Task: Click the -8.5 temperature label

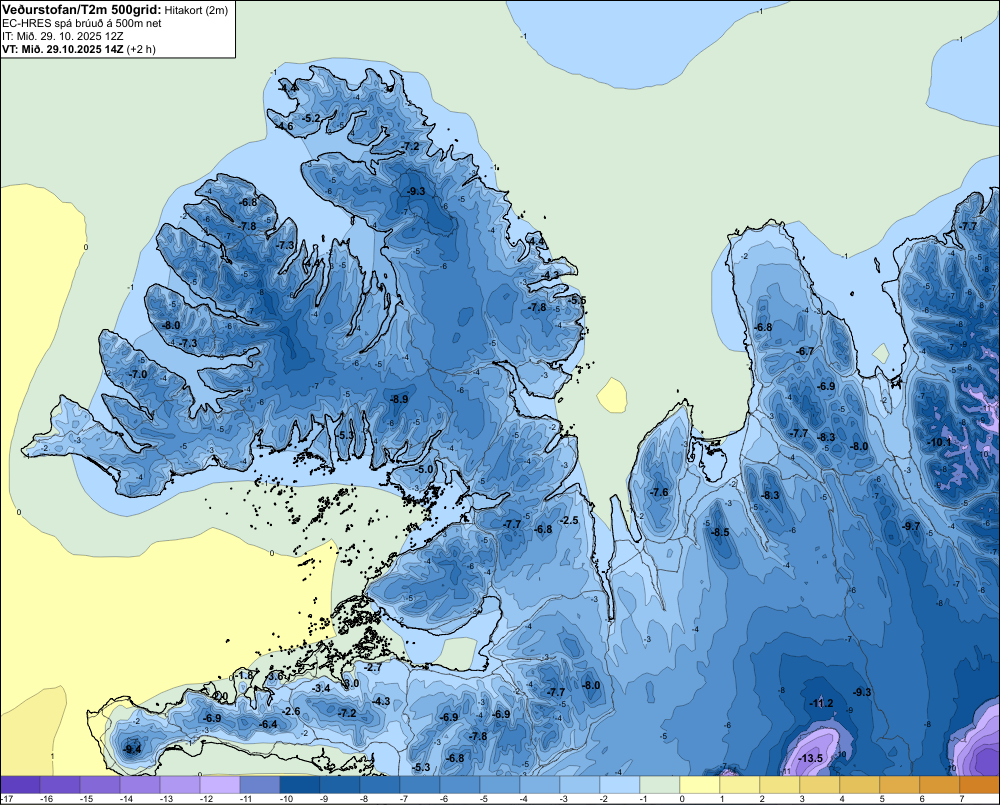Action: [720, 532]
